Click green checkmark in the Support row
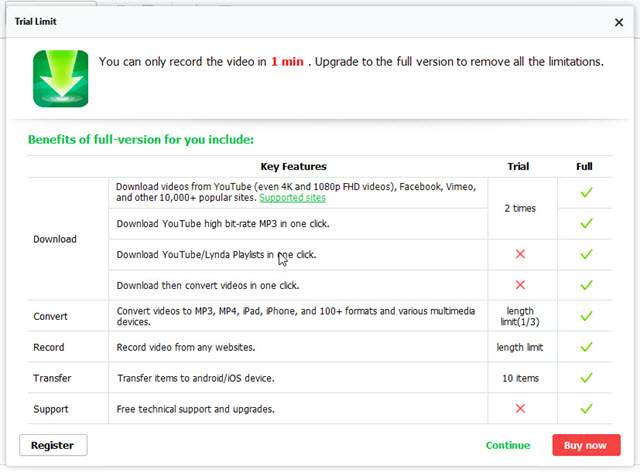This screenshot has width=640, height=473. (x=586, y=409)
